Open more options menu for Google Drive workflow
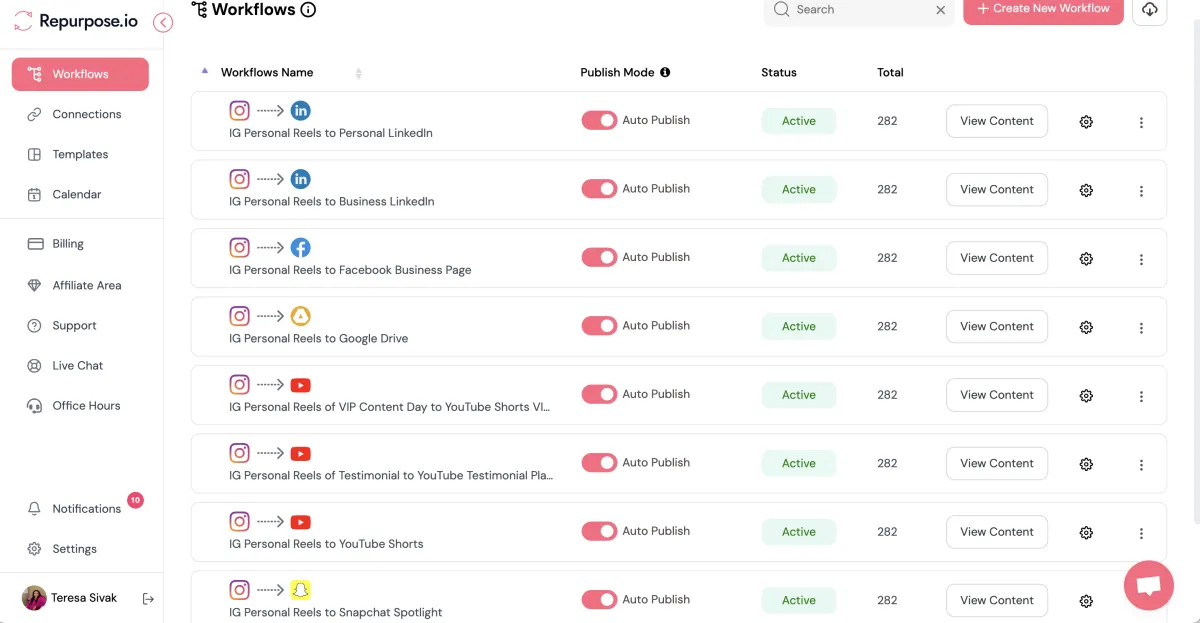 click(x=1141, y=328)
